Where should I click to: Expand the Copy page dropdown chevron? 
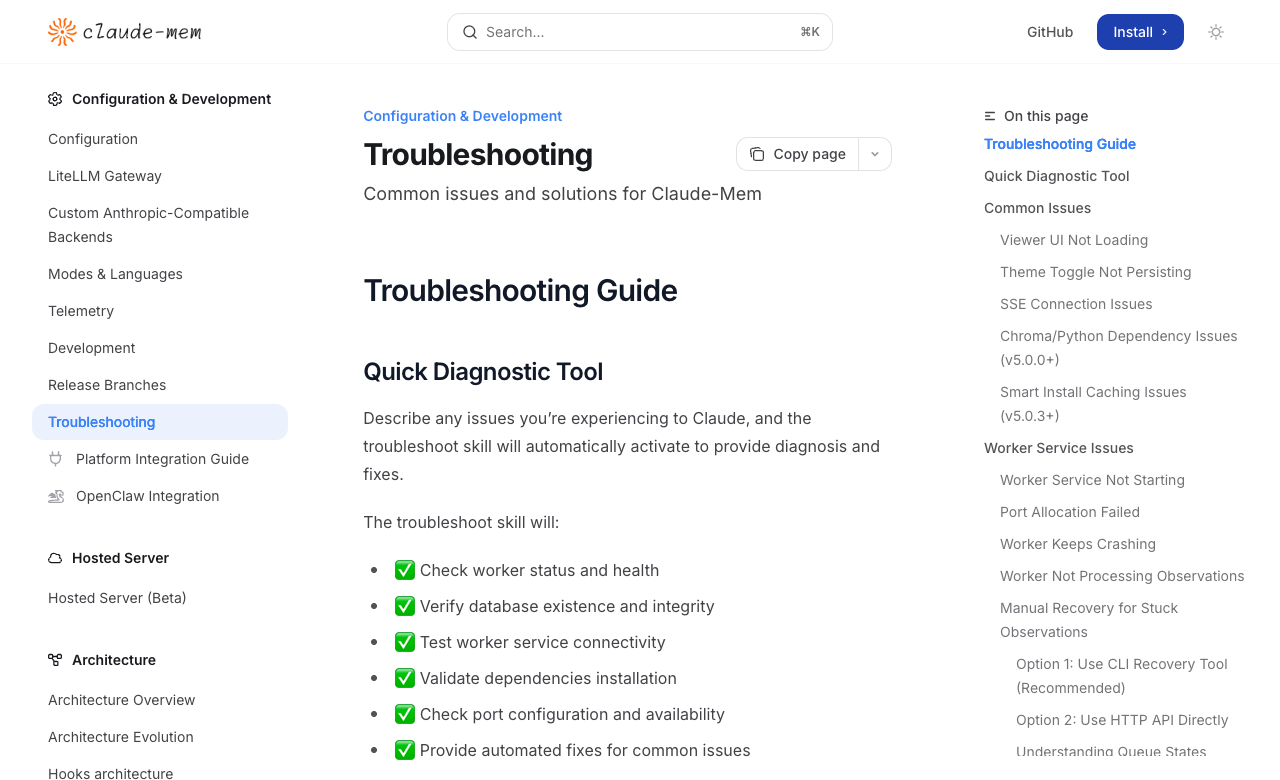[x=875, y=154]
